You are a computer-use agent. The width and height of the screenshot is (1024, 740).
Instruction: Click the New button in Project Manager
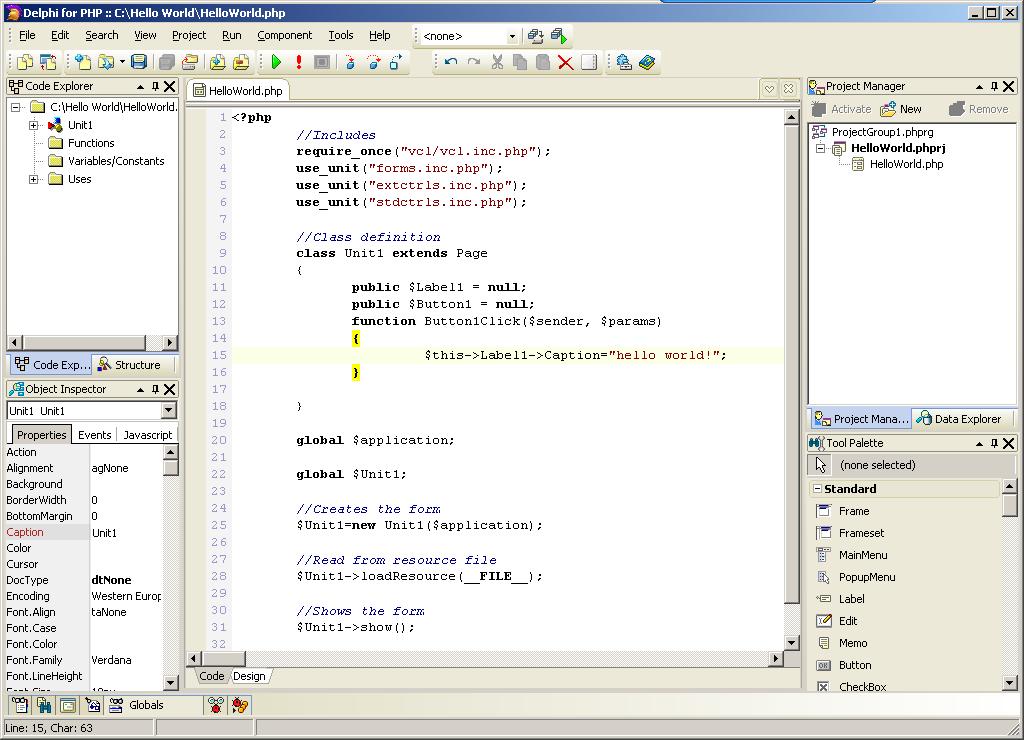(x=901, y=109)
